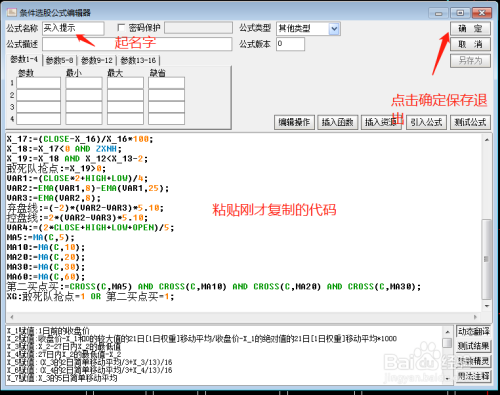
Task: Switch to the 参数5-8 tab
Action: [x=59, y=61]
